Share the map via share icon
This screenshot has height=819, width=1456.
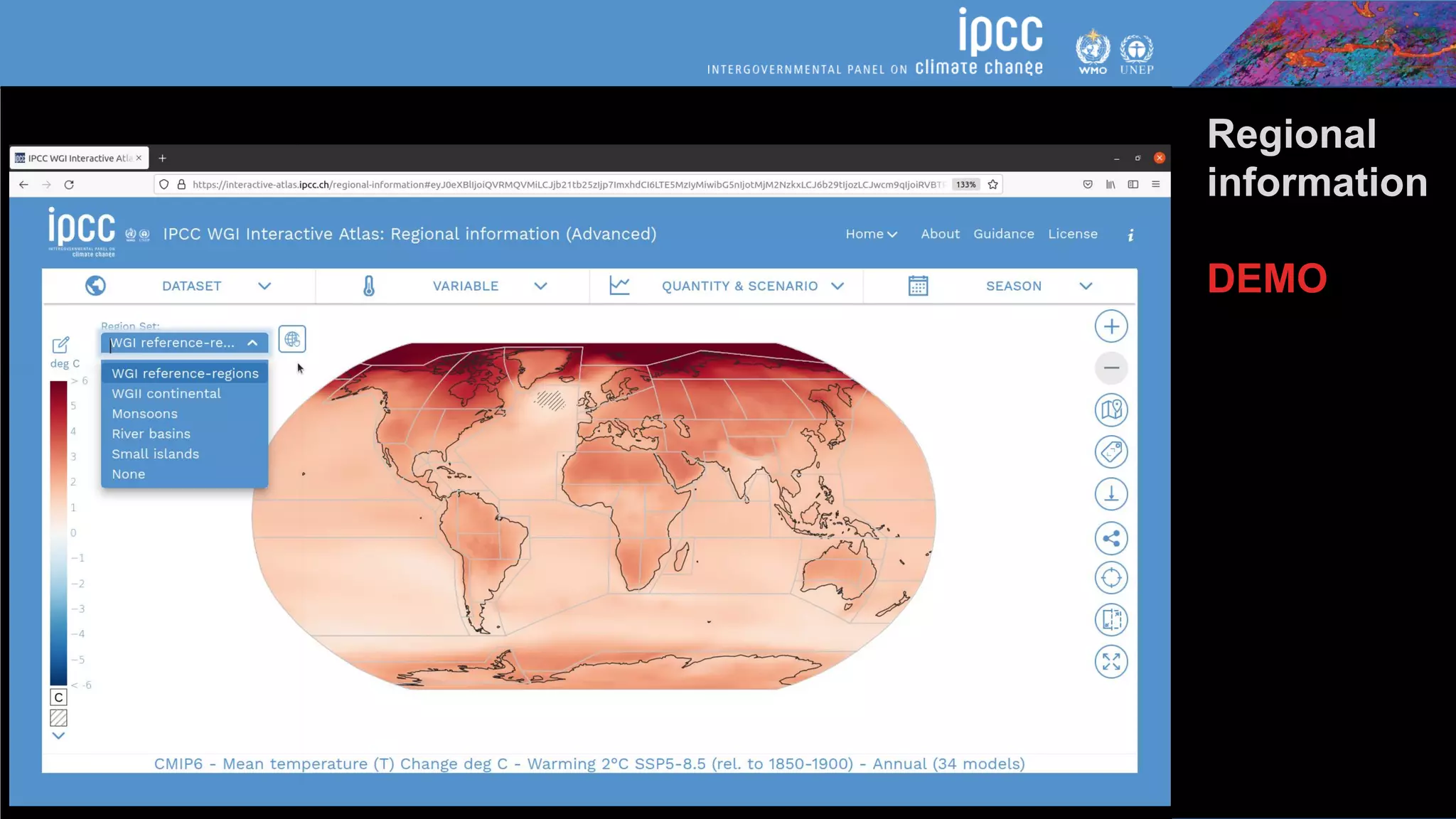pos(1111,538)
